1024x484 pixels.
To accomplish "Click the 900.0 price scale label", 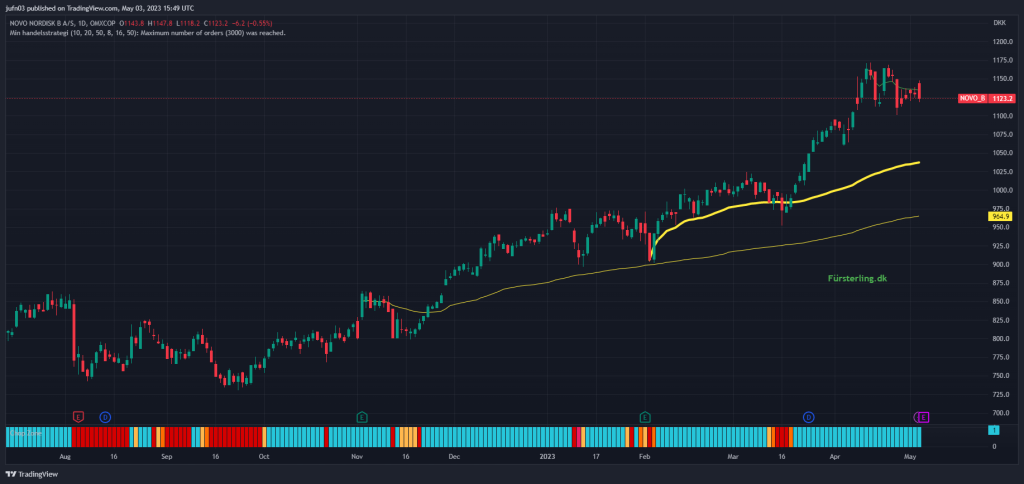I will pyautogui.click(x=1000, y=265).
